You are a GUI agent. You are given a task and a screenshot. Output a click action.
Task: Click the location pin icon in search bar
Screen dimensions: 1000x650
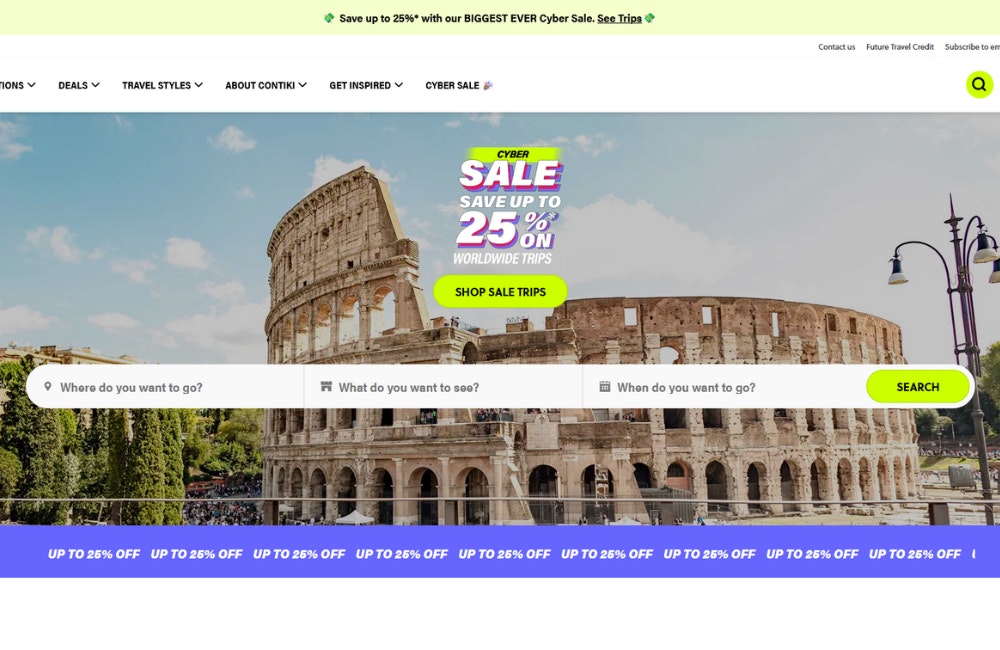(x=48, y=387)
